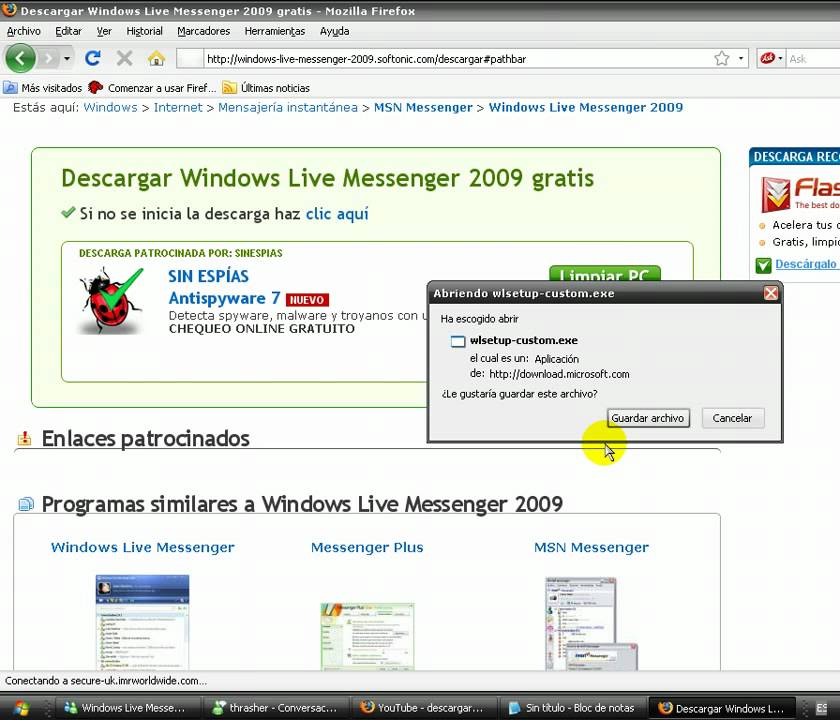Follow Windows Live Messenger 2009 breadcrumb link
840x720 pixels.
click(586, 107)
